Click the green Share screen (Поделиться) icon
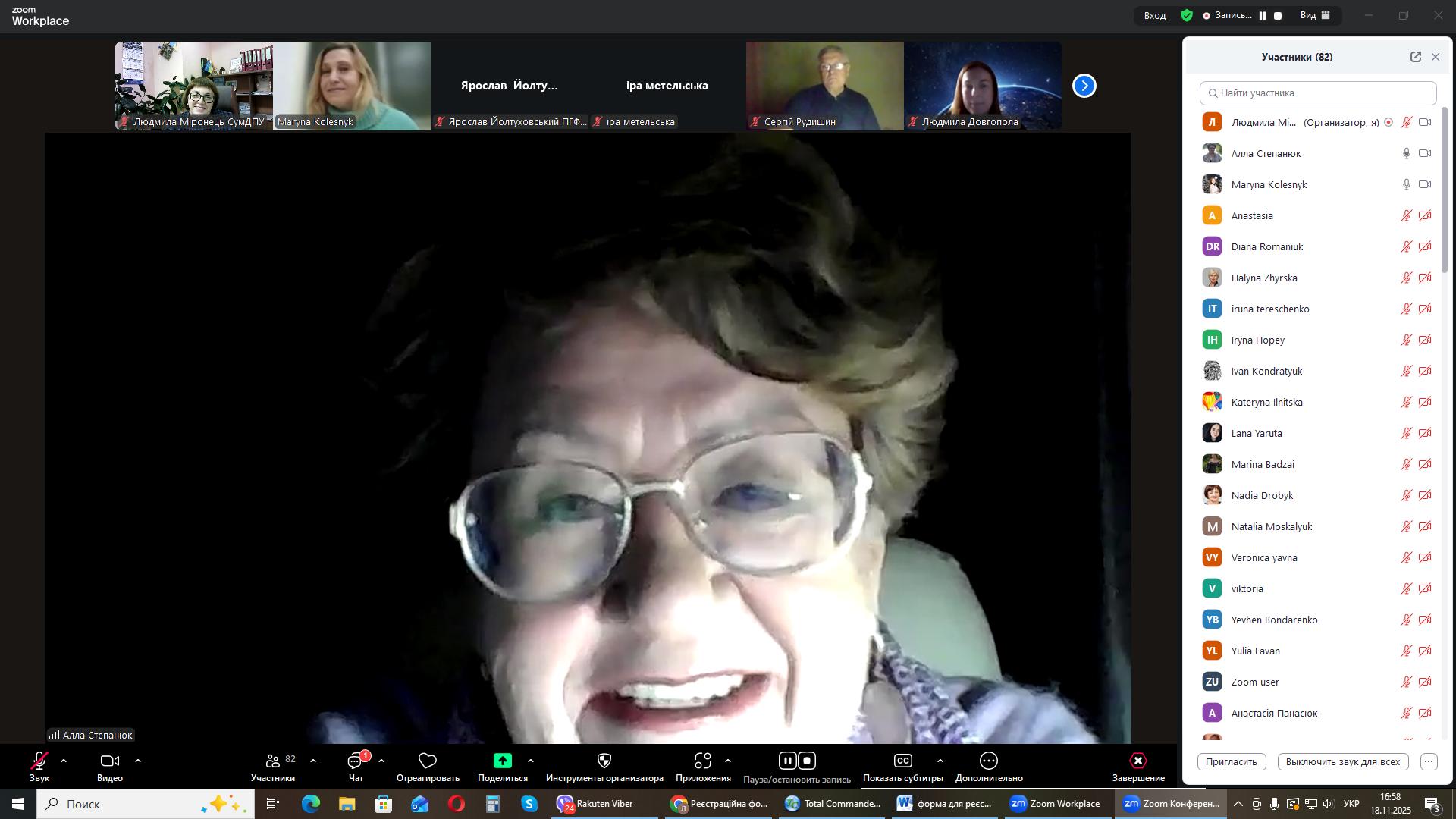 [502, 761]
